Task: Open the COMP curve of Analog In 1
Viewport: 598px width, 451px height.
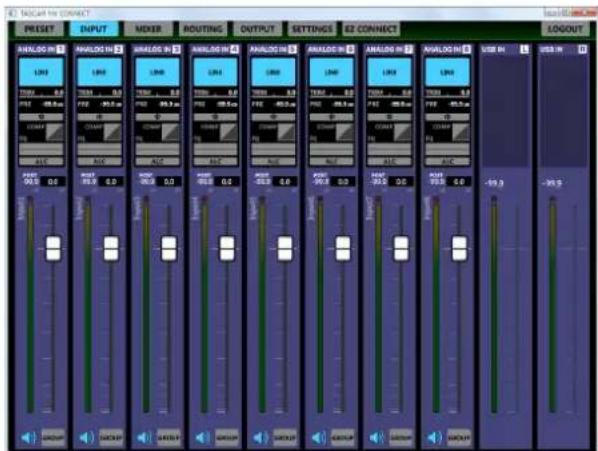Action: [55, 132]
